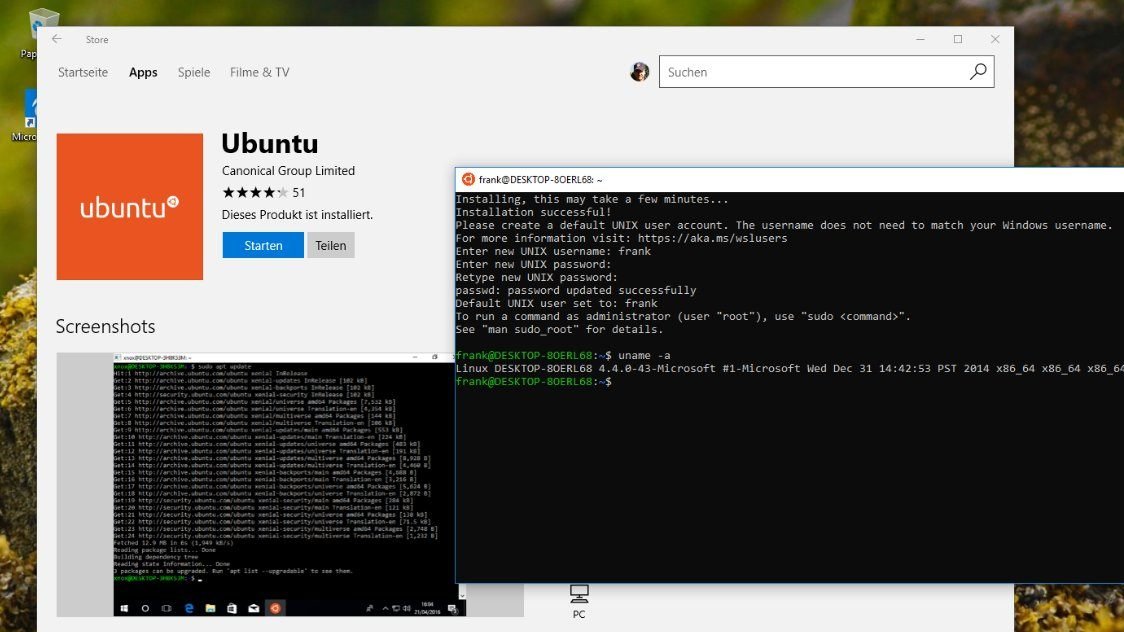Image resolution: width=1124 pixels, height=632 pixels.
Task: Click the Teilen share button
Action: 330,245
